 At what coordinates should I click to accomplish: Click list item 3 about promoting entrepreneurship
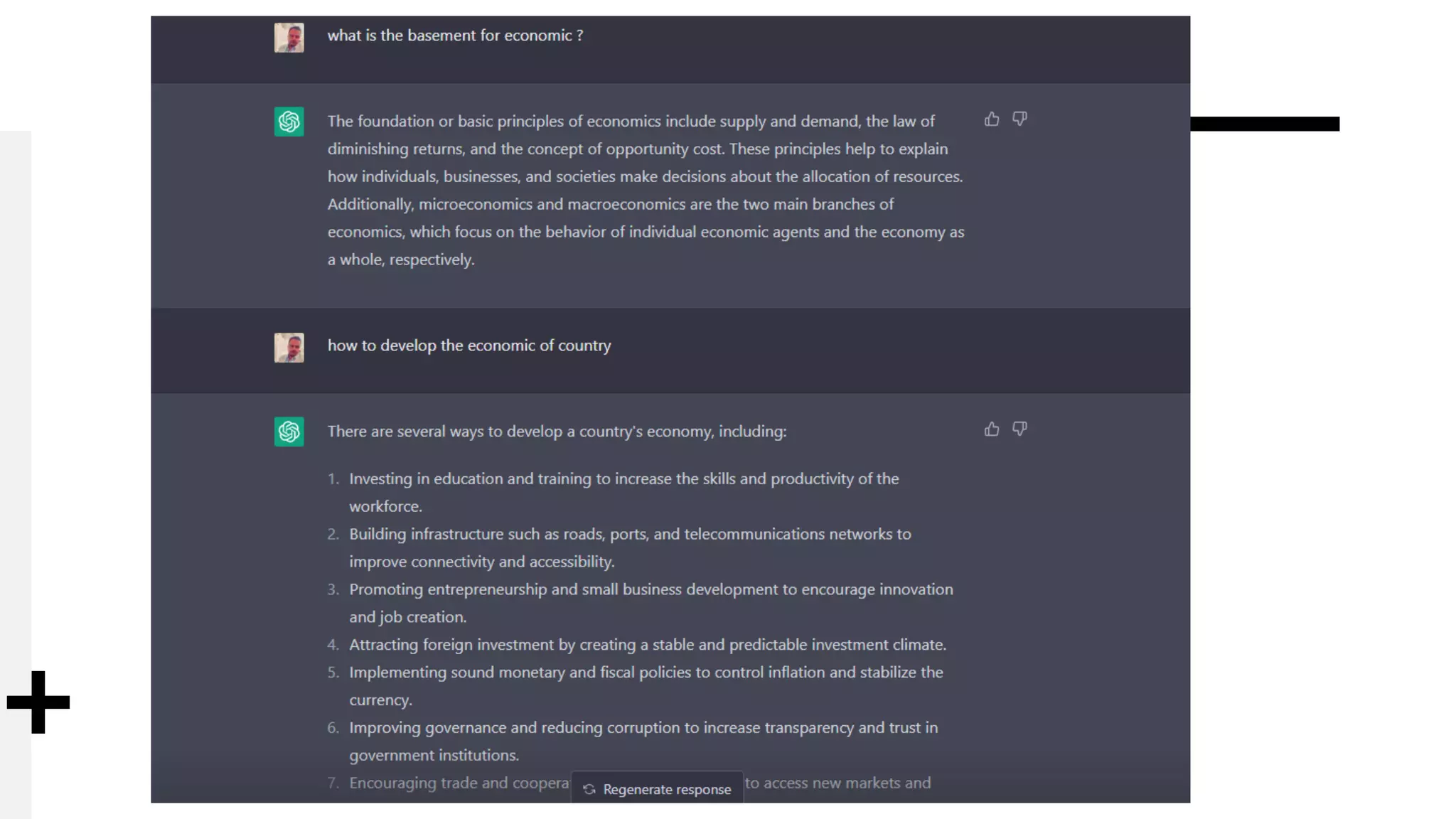pyautogui.click(x=651, y=603)
